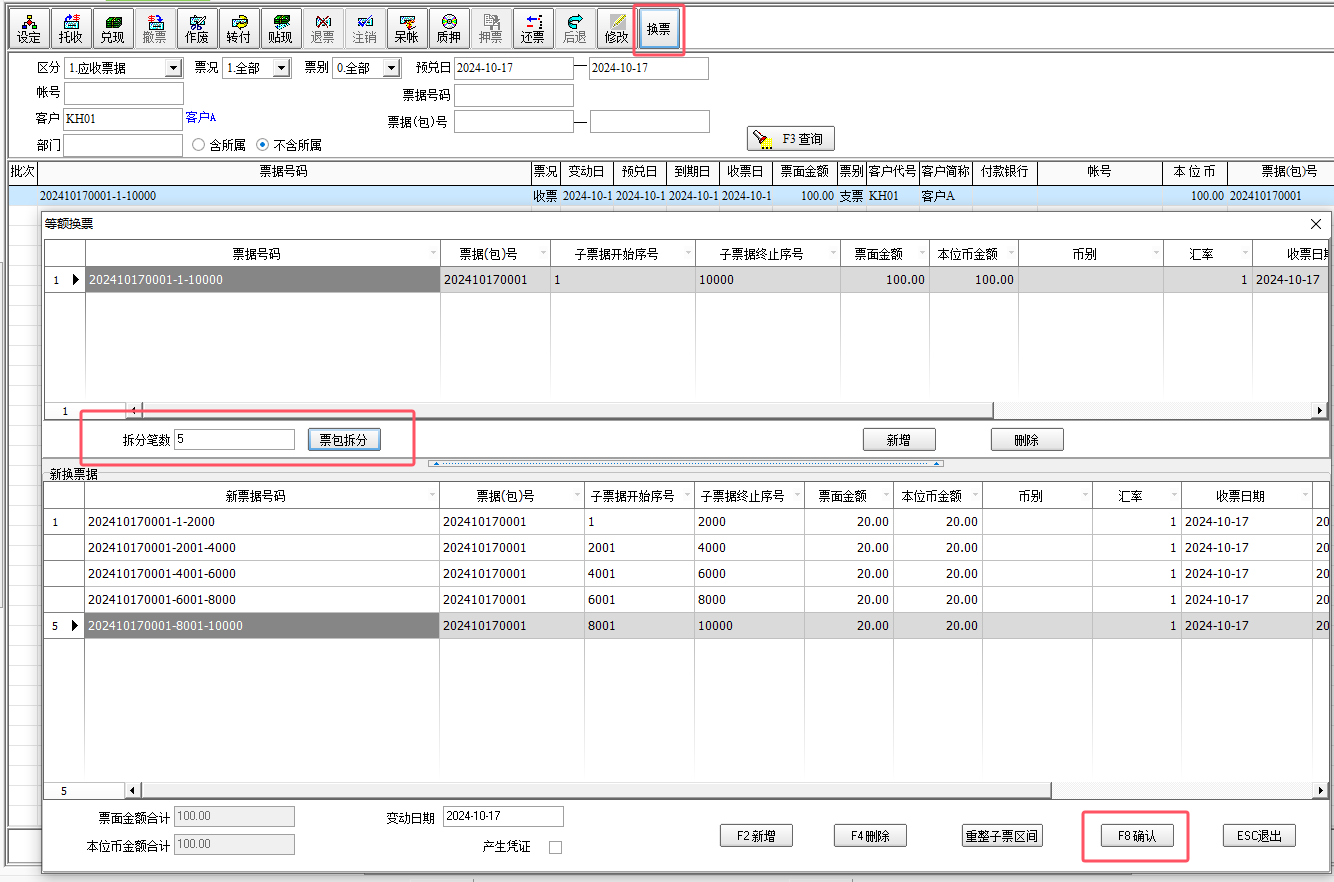Click the 质押 toolbar icon
1334x882 pixels.
[448, 28]
